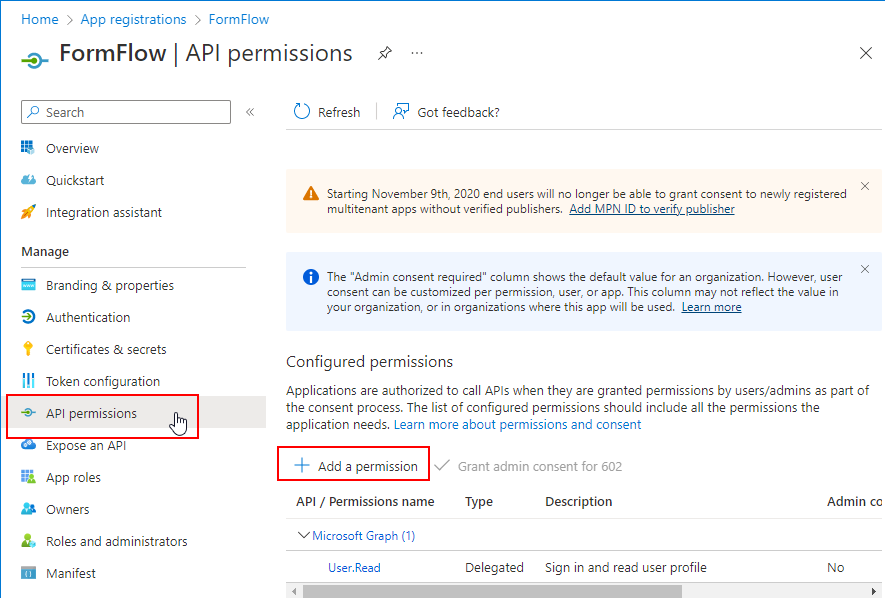This screenshot has height=598, width=885.
Task: Dismiss the orange multitenant warning banner
Action: pyautogui.click(x=865, y=186)
